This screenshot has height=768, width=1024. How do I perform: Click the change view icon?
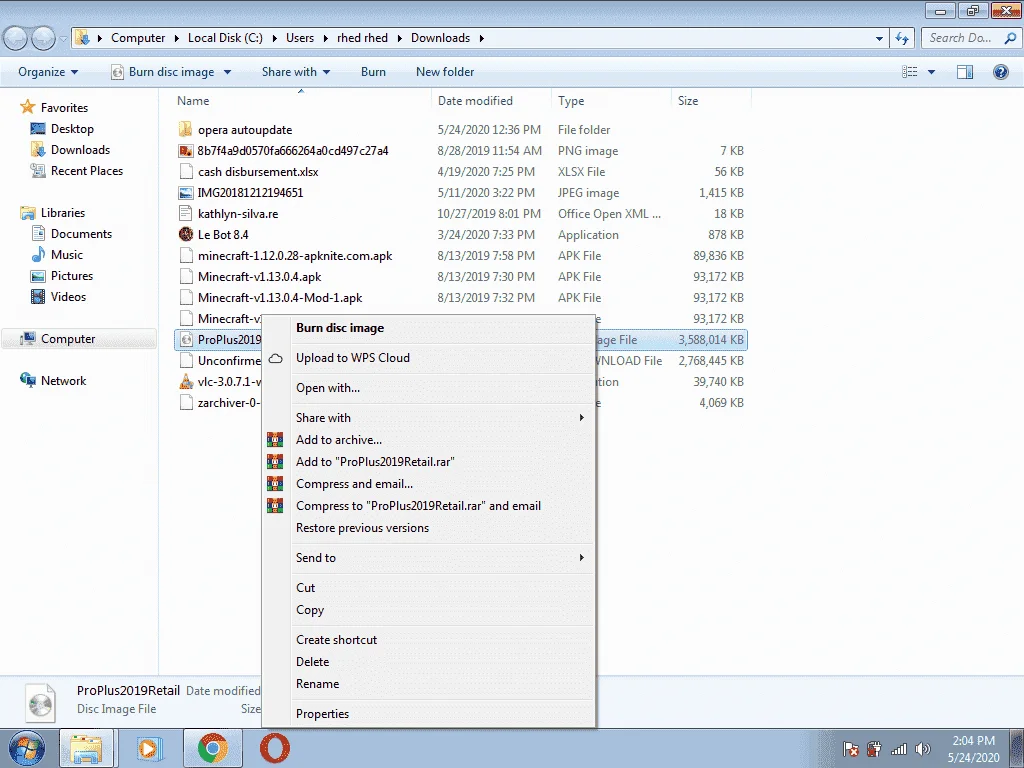click(x=910, y=72)
